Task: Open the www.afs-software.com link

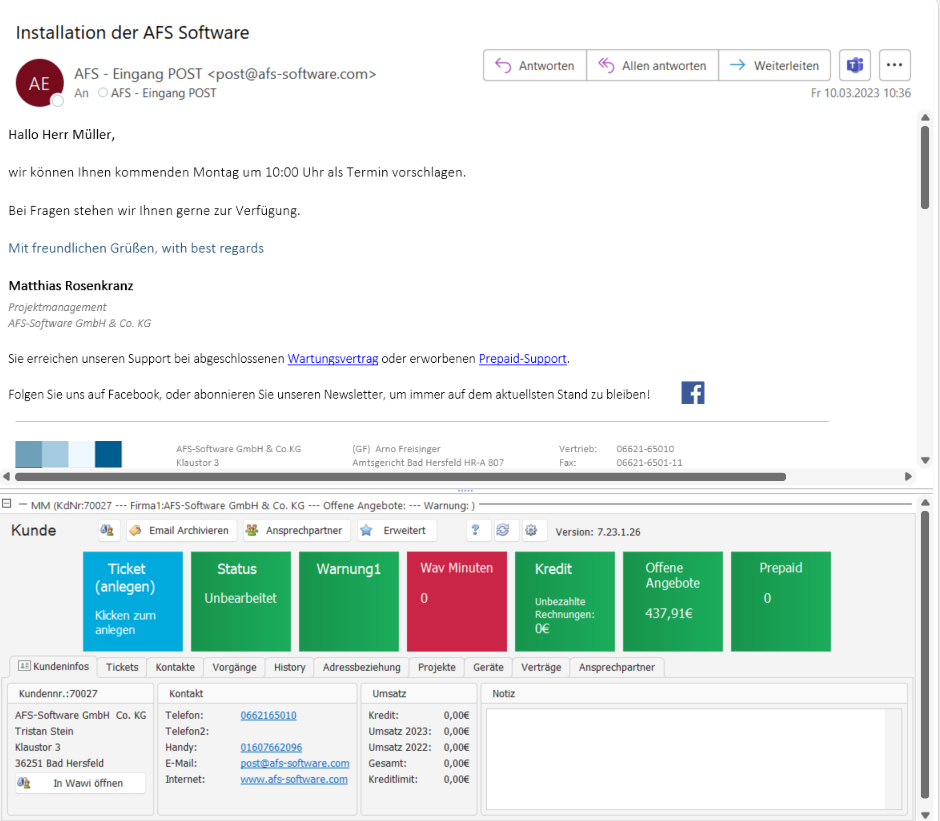Action: coord(294,779)
